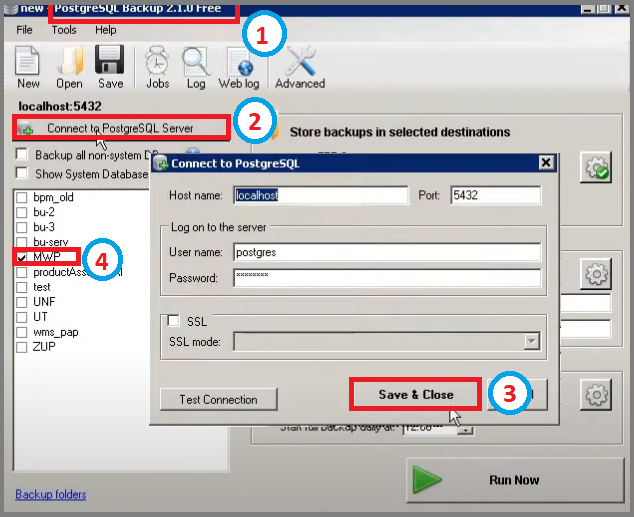Click Connect to PostgreSQL Server button
This screenshot has width=634, height=517.
click(121, 128)
